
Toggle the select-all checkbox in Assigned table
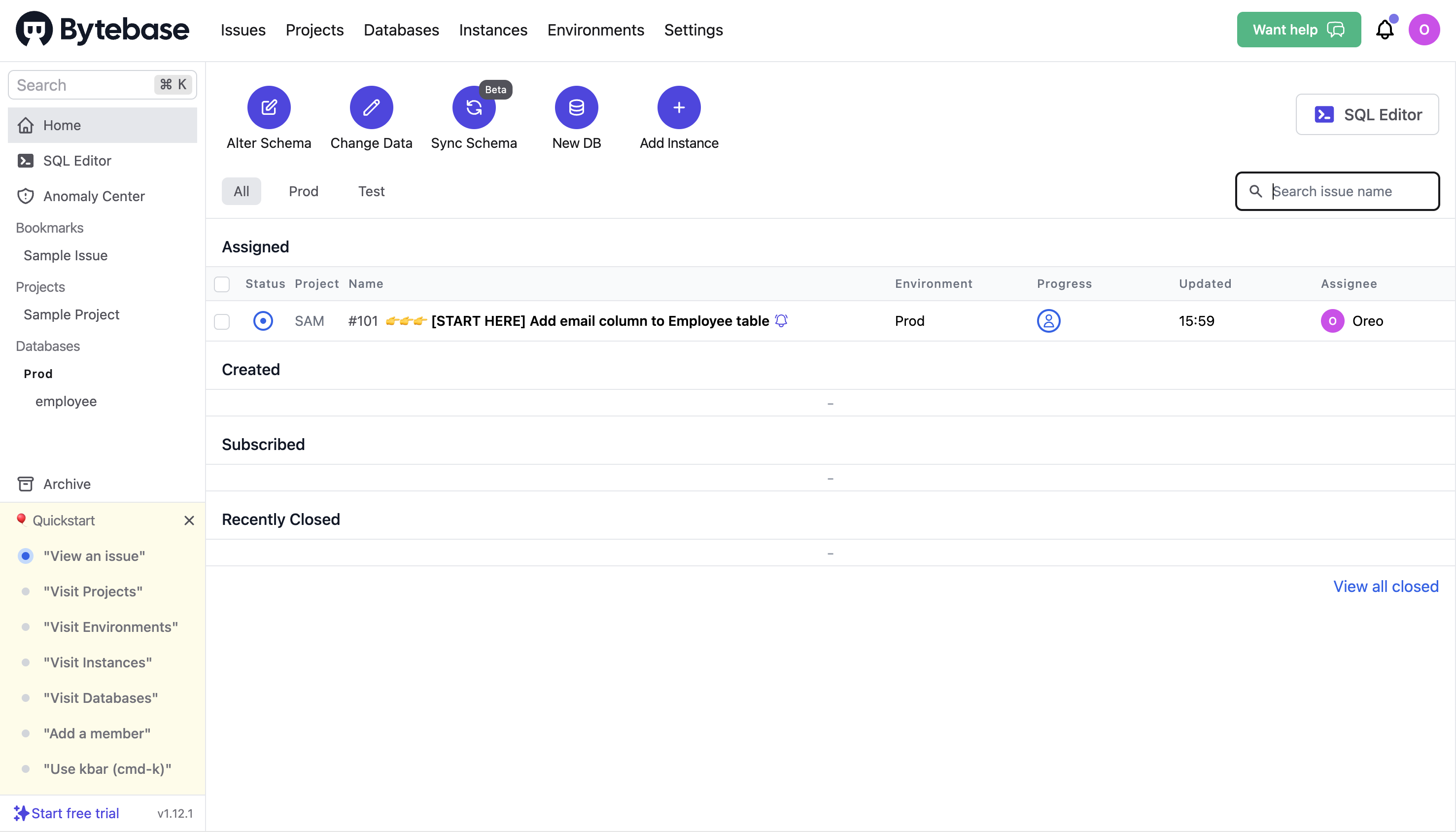click(x=222, y=283)
